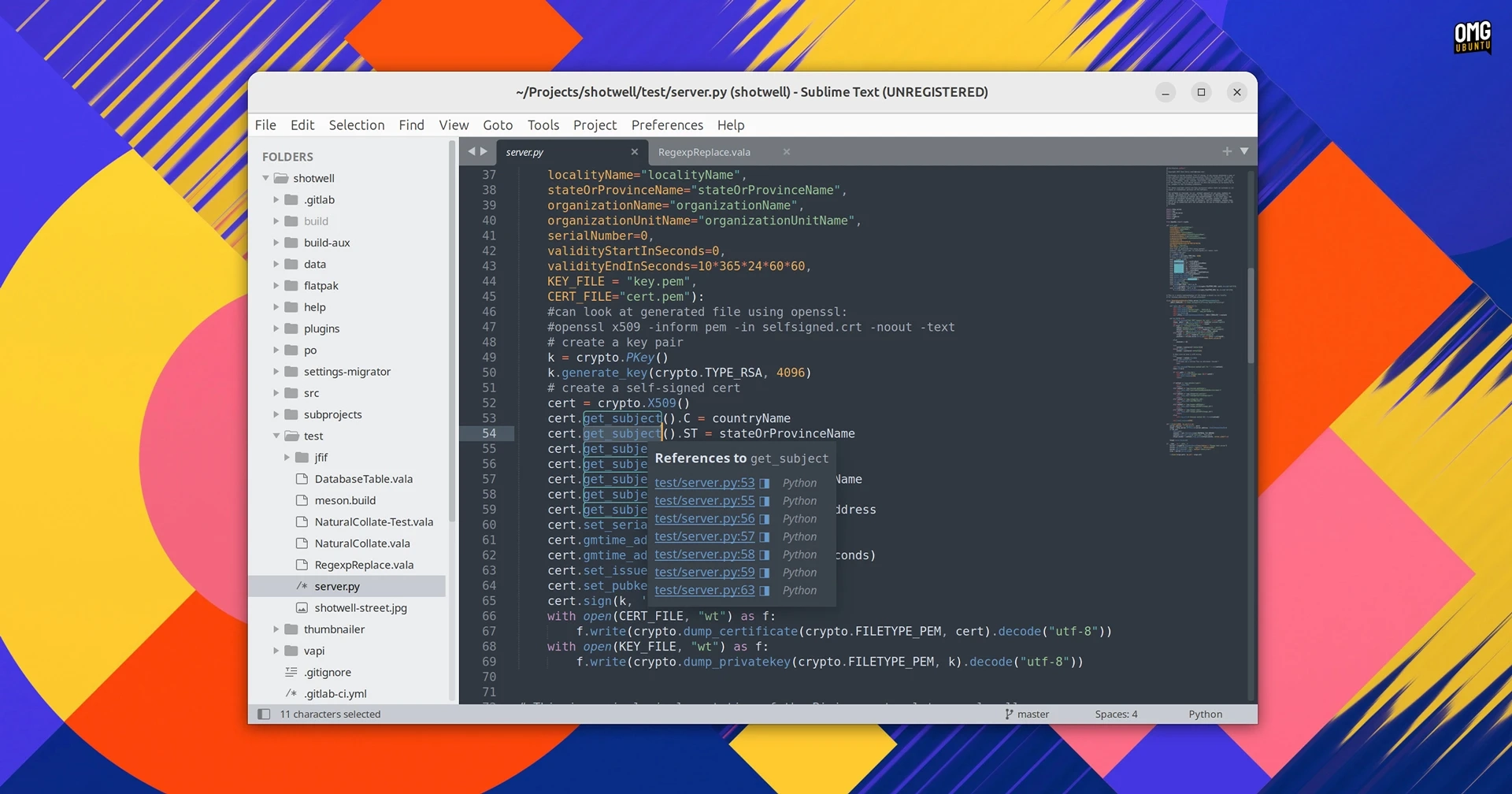Open the Goto menu

tap(498, 125)
